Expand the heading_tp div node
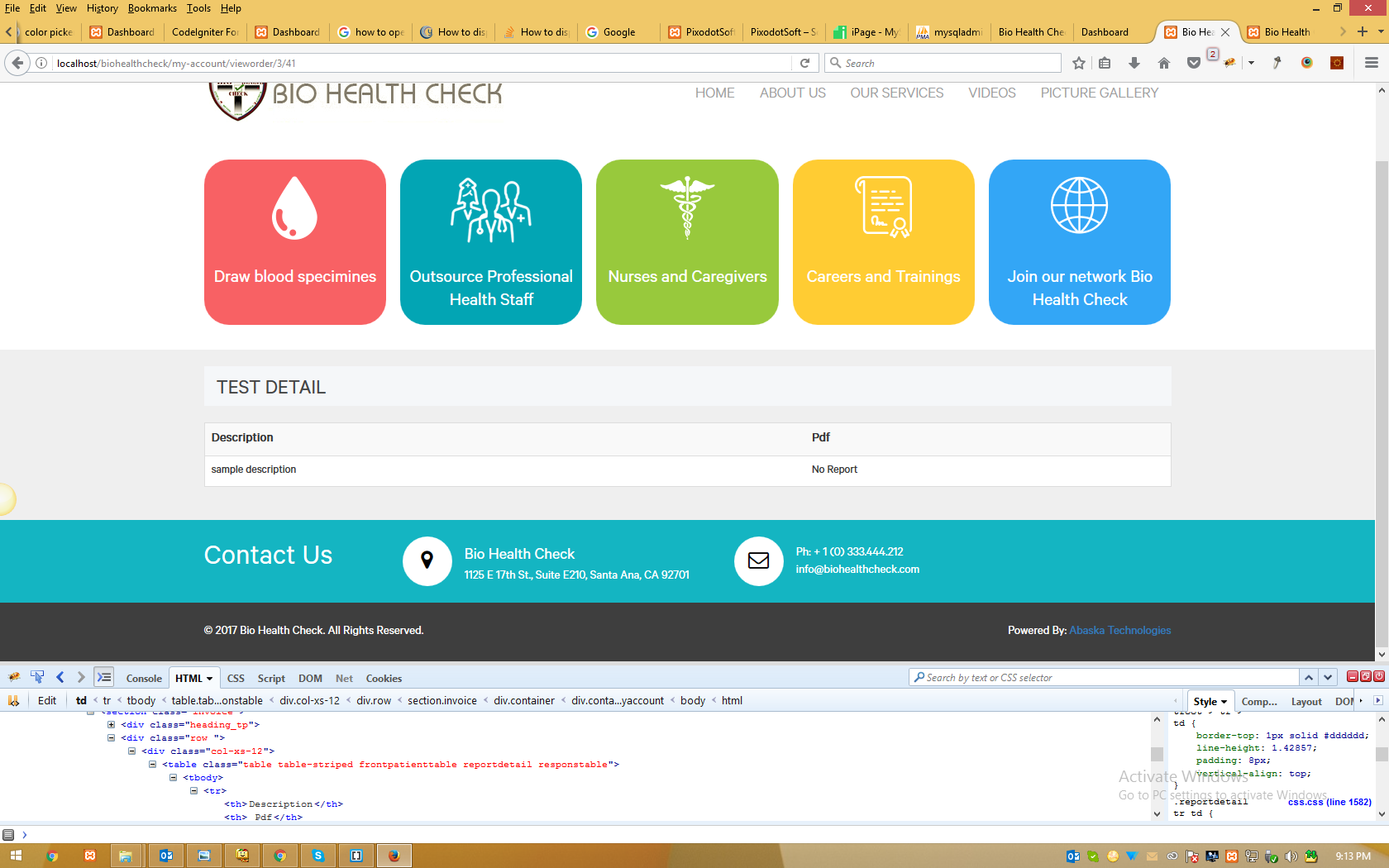Image resolution: width=1389 pixels, height=868 pixels. tap(111, 725)
